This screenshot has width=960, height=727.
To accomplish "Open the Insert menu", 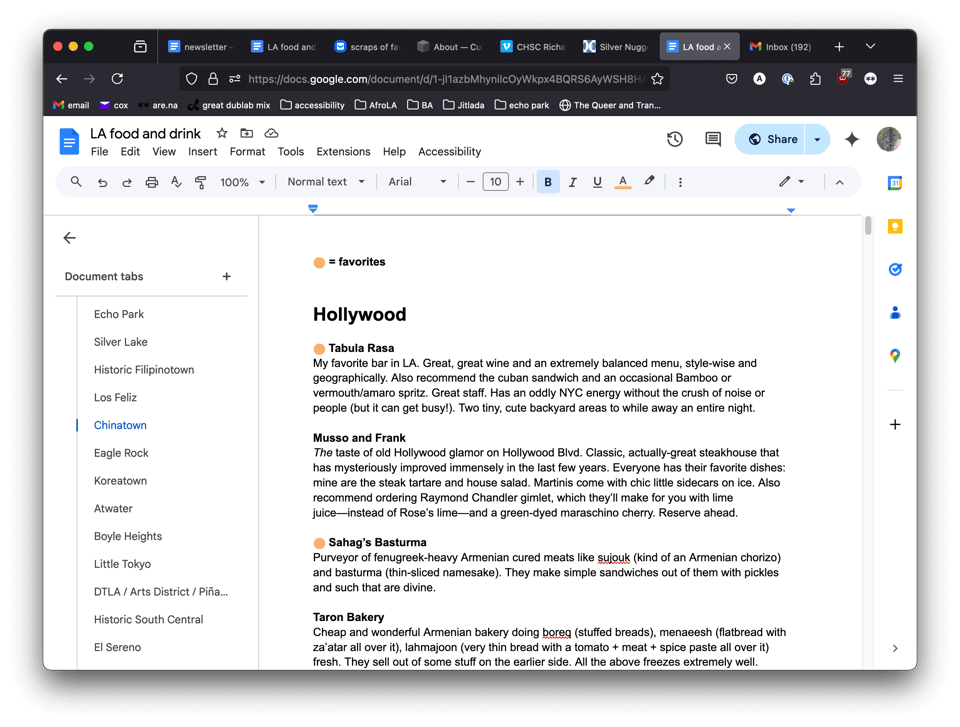I will pyautogui.click(x=202, y=152).
